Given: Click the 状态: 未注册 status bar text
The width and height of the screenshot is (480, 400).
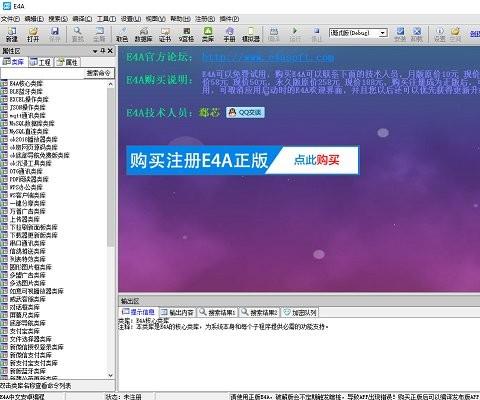Looking at the screenshot, I should (x=123, y=397).
